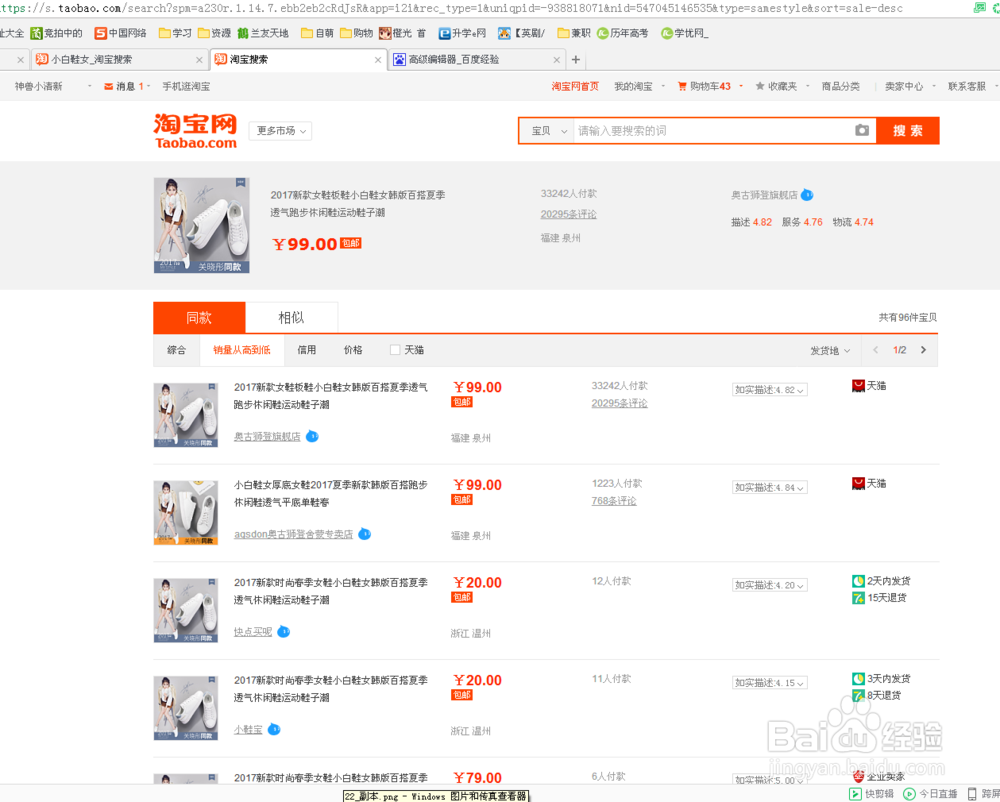Open the 宝贝 search type dropdown
Screen dimensions: 1000x802
click(548, 131)
